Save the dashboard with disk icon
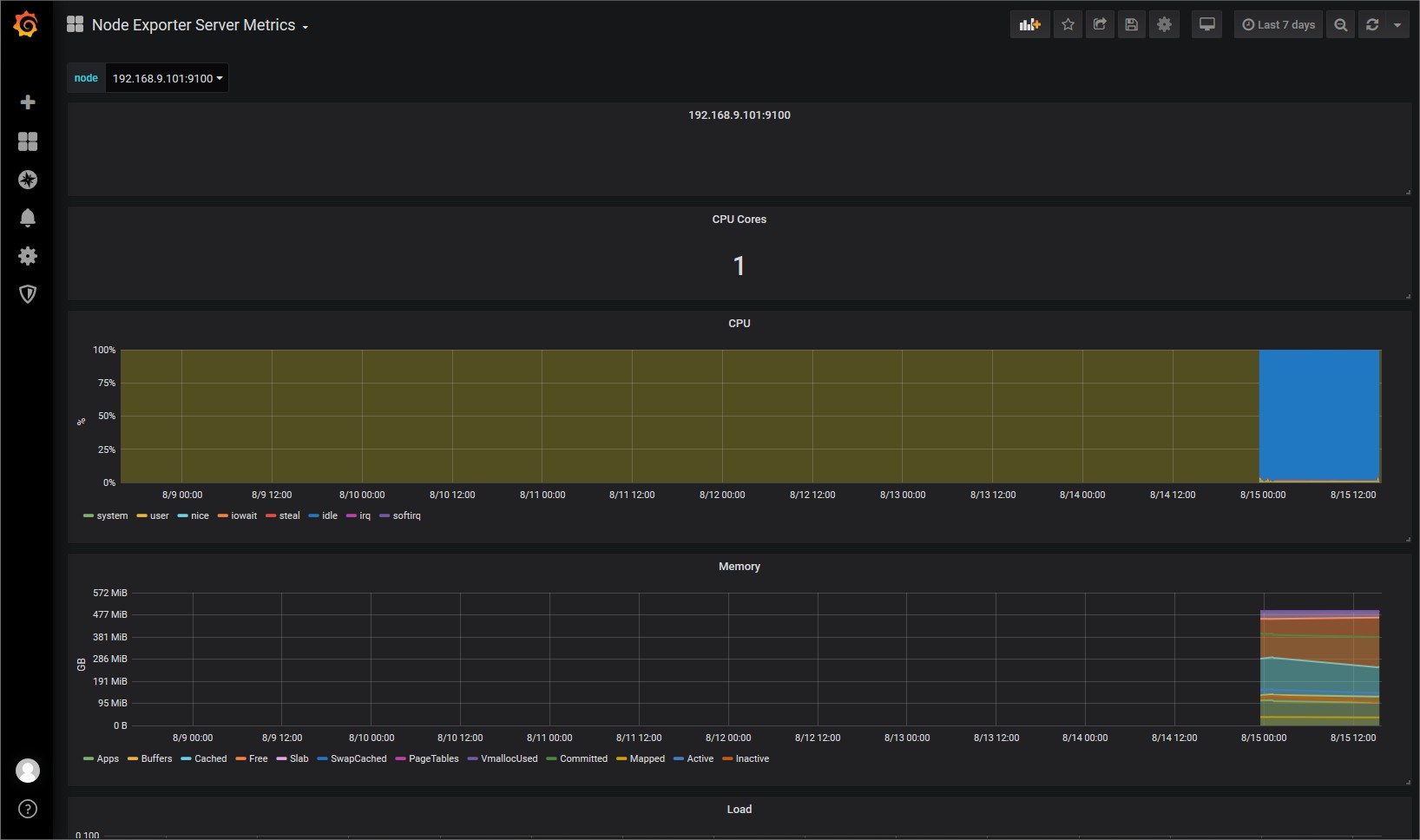Screen dimensions: 1420x840 click(1132, 25)
